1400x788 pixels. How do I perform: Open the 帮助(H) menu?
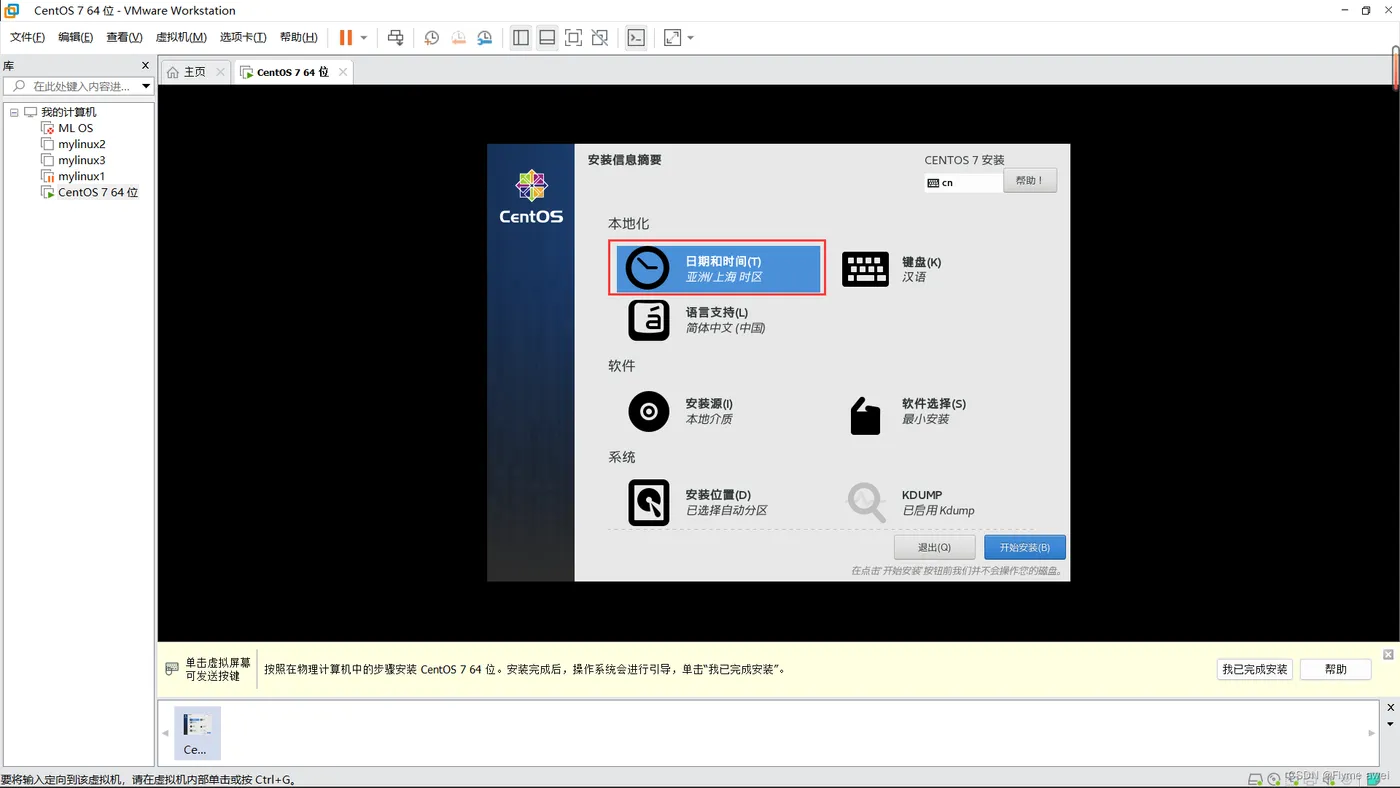coord(298,37)
